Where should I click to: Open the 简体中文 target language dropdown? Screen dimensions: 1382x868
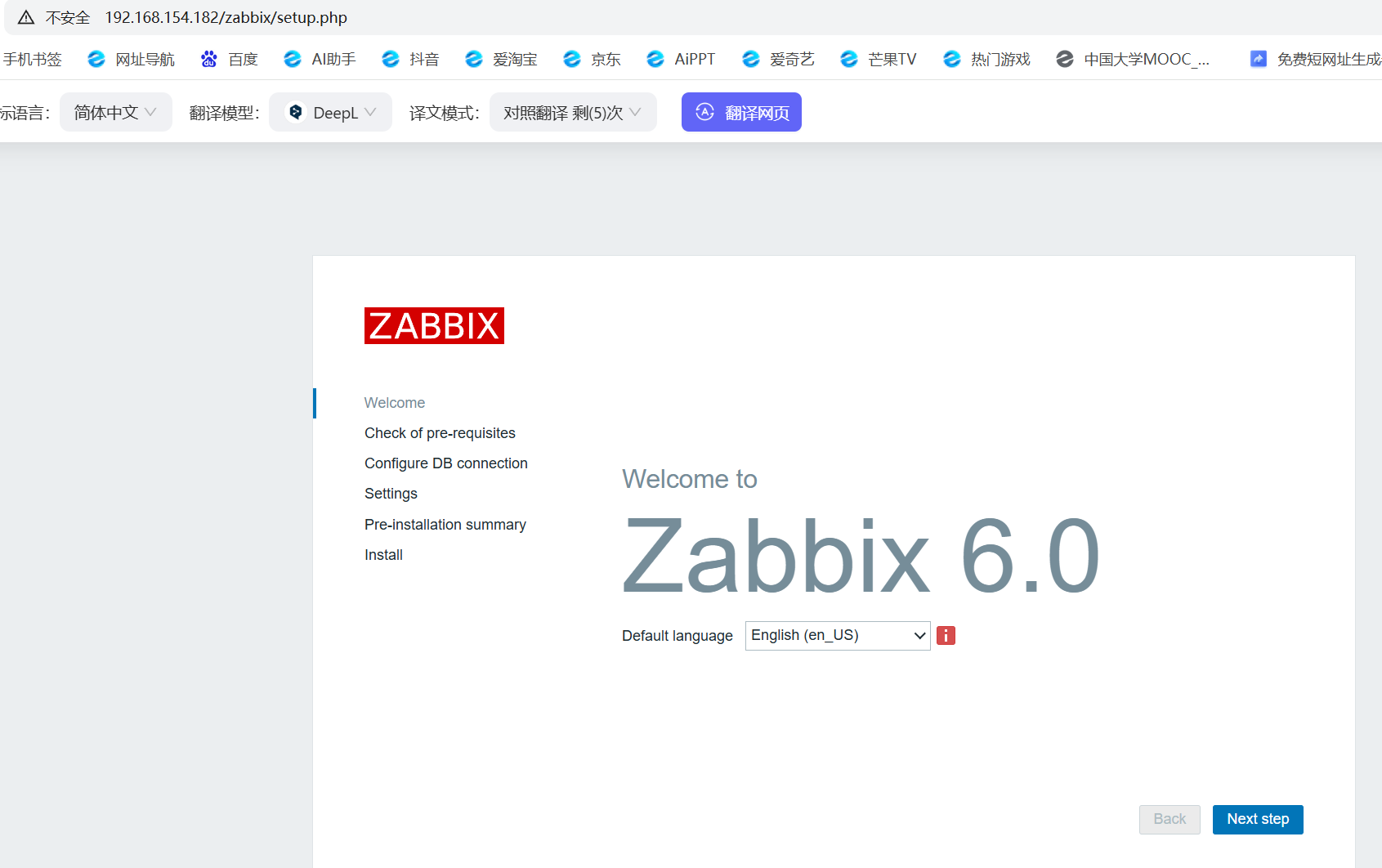[115, 112]
